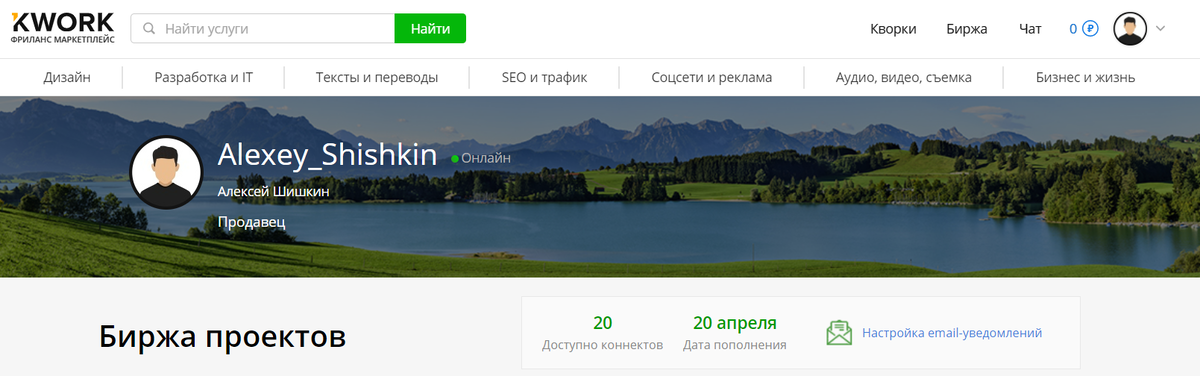Open the Кворки menu item
This screenshot has width=1200, height=376.
[893, 29]
